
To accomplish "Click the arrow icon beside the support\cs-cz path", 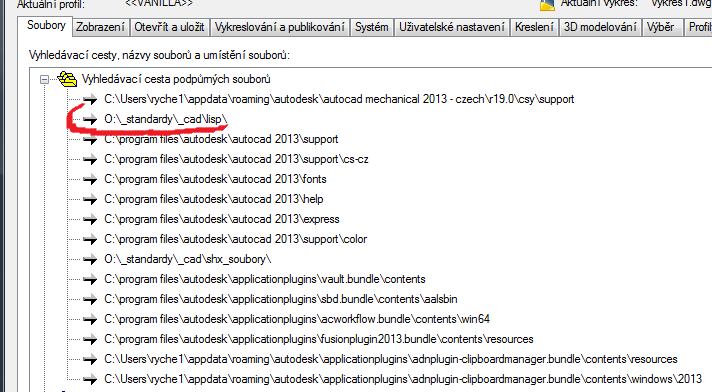I will click(90, 159).
